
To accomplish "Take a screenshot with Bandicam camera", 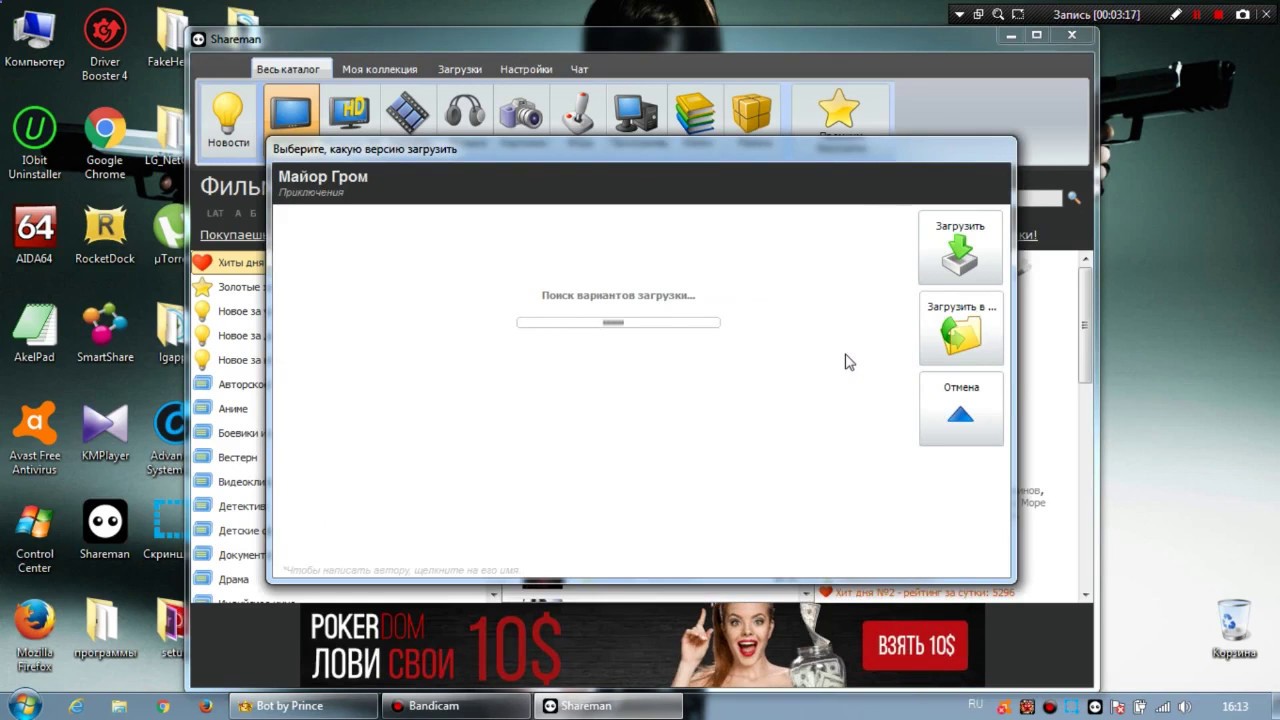I will [1243, 15].
